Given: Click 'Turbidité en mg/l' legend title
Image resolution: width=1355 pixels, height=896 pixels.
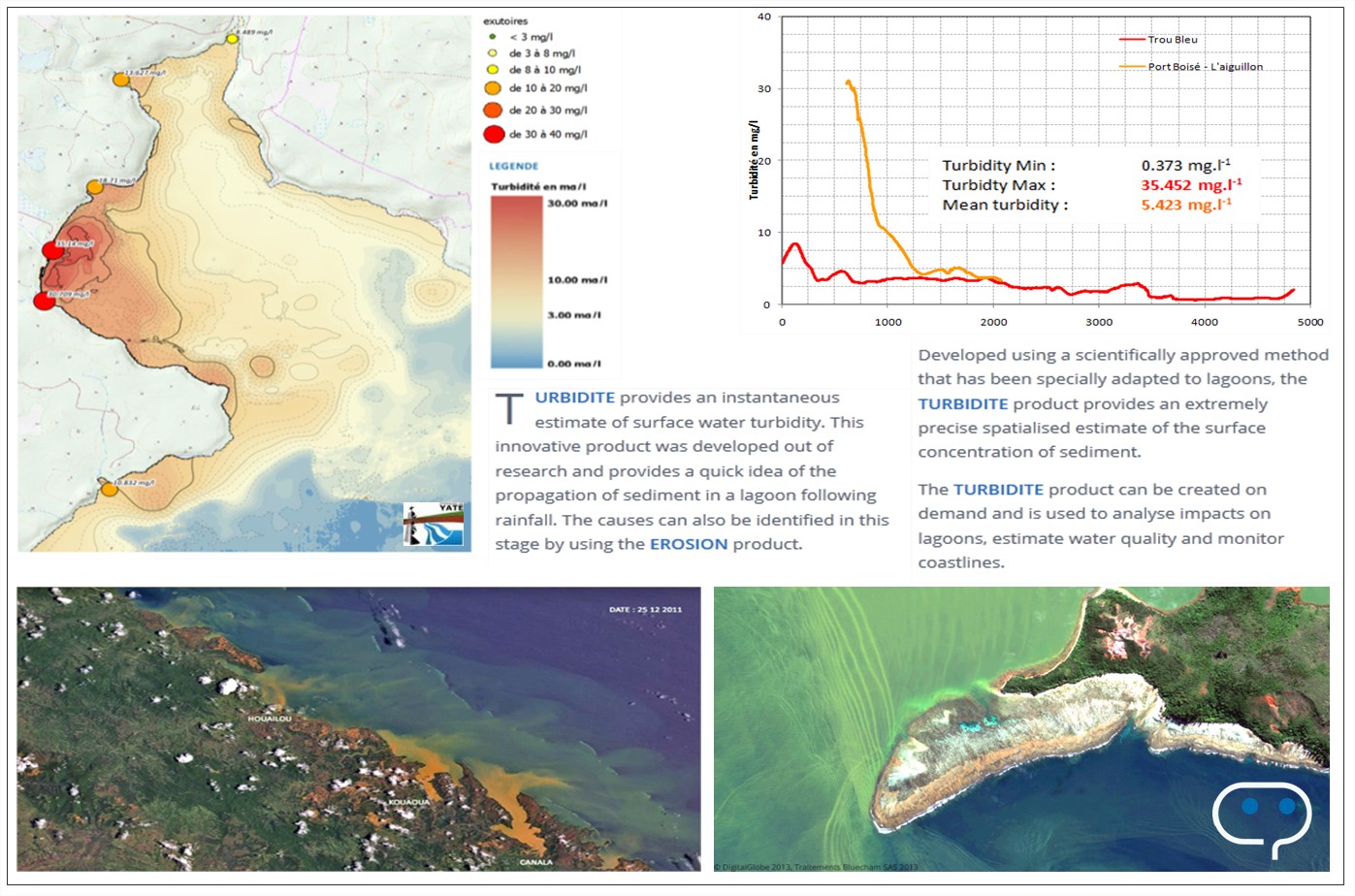Looking at the screenshot, I should pos(538,186).
